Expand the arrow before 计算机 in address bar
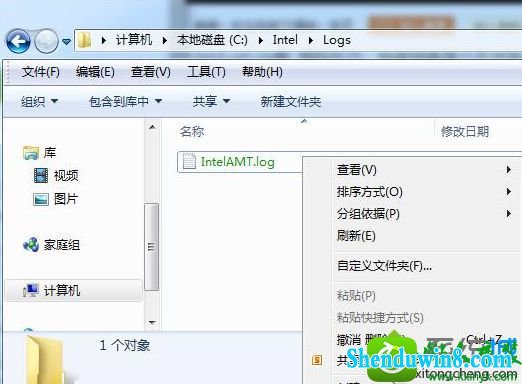 (104, 40)
